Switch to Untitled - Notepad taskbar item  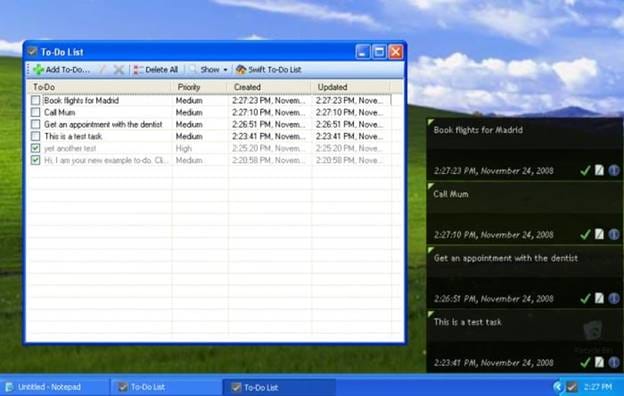50,387
